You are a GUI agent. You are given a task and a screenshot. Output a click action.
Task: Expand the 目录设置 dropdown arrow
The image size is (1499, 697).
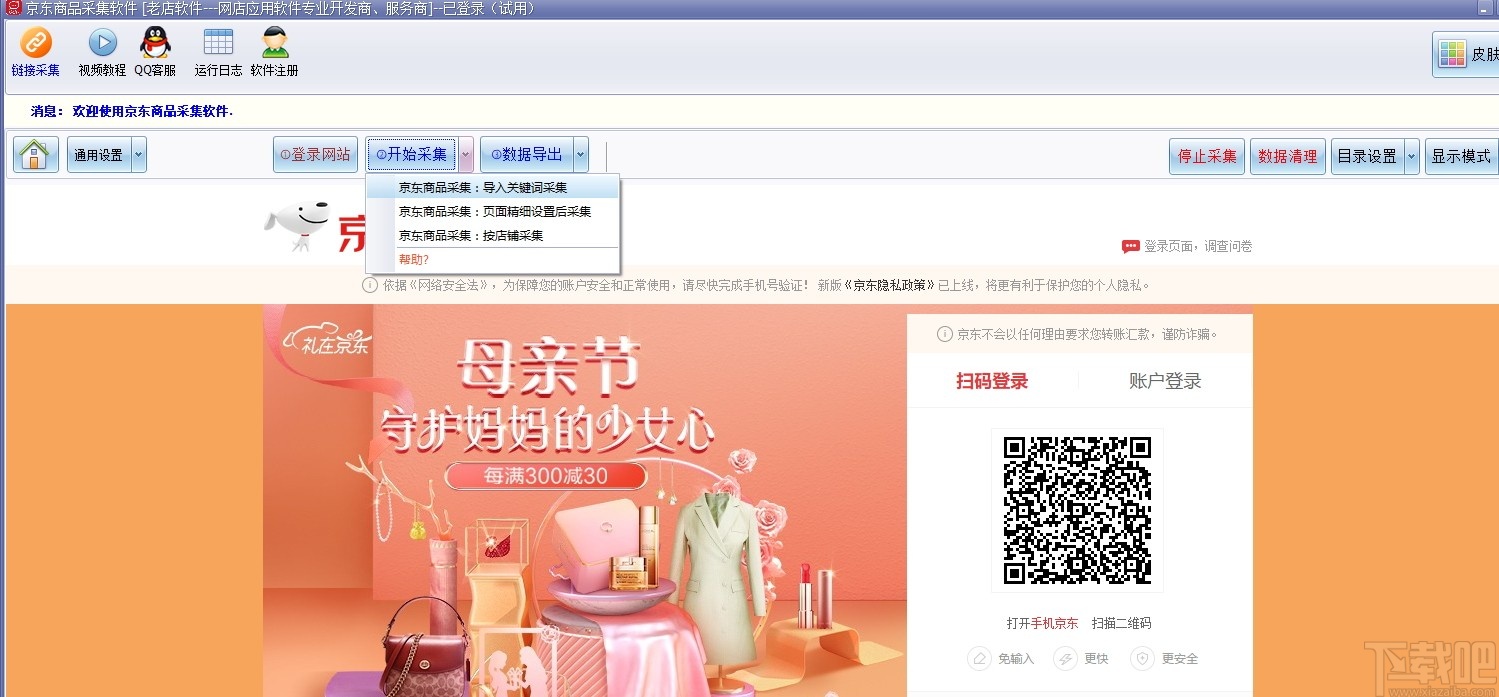(1410, 156)
